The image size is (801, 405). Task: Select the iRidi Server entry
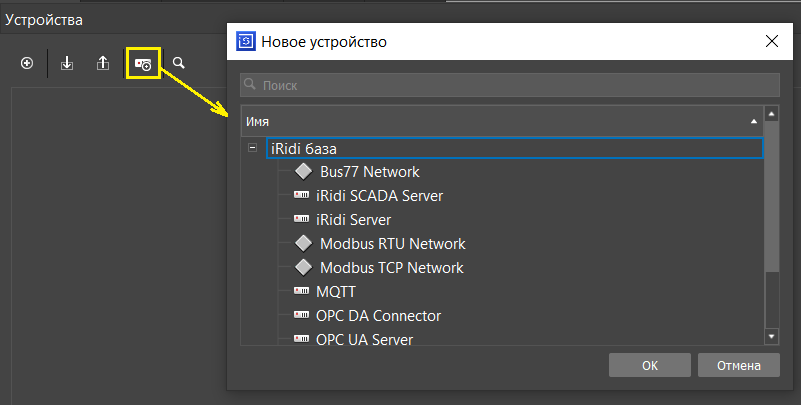coord(353,220)
